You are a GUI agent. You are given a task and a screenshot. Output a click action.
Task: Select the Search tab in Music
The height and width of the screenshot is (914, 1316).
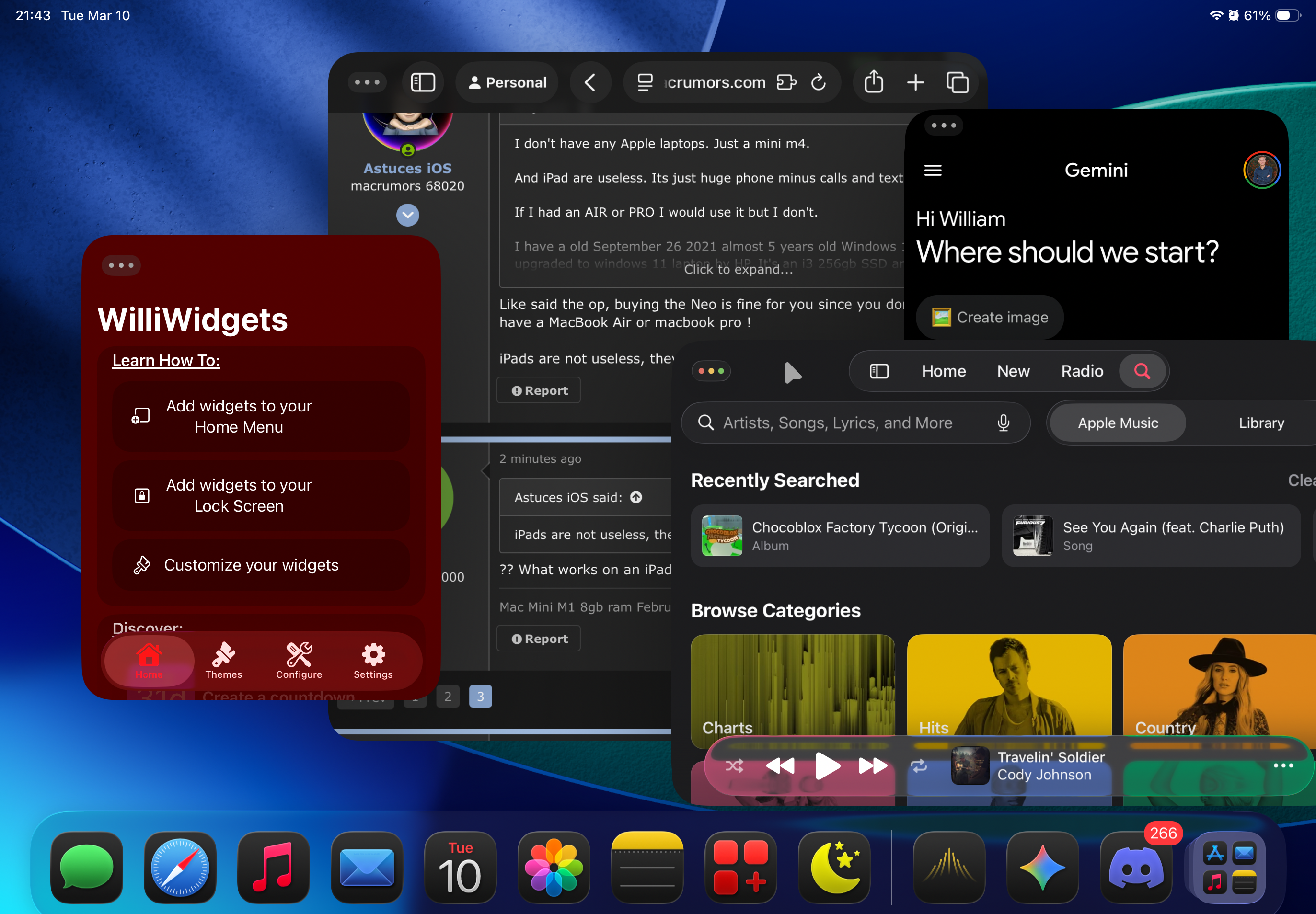point(1143,371)
